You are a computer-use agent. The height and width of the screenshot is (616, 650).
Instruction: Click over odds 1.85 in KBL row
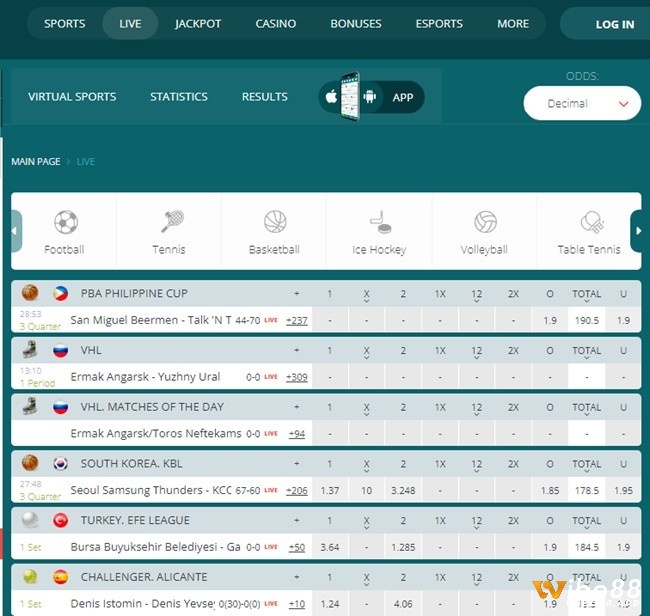tap(550, 490)
